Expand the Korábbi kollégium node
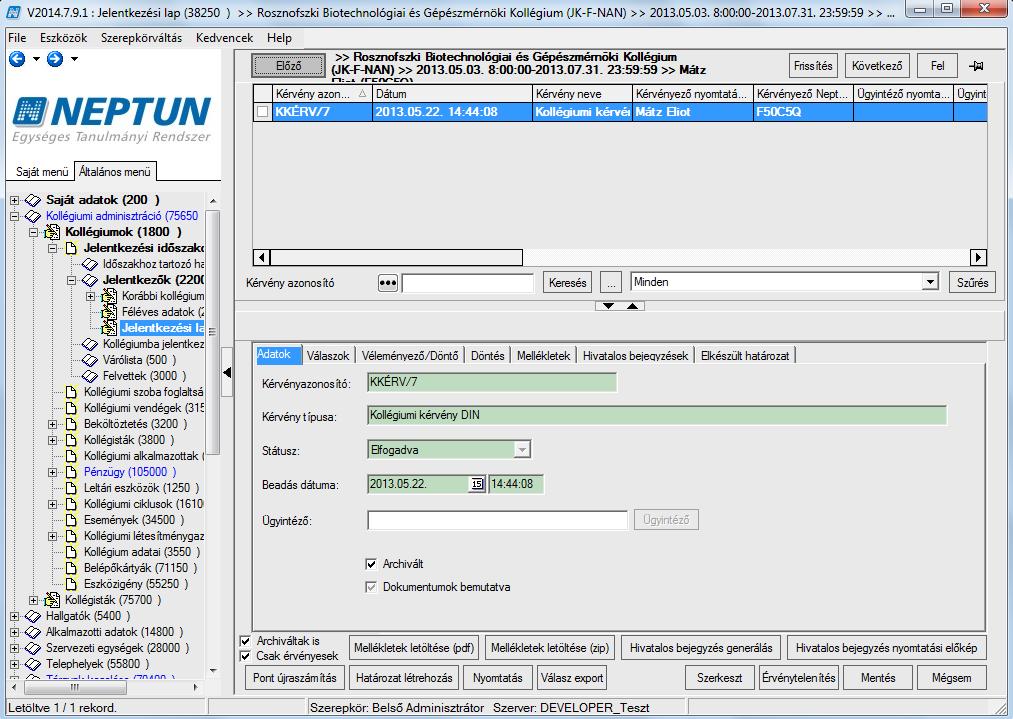This screenshot has width=1013, height=719. click(x=90, y=297)
